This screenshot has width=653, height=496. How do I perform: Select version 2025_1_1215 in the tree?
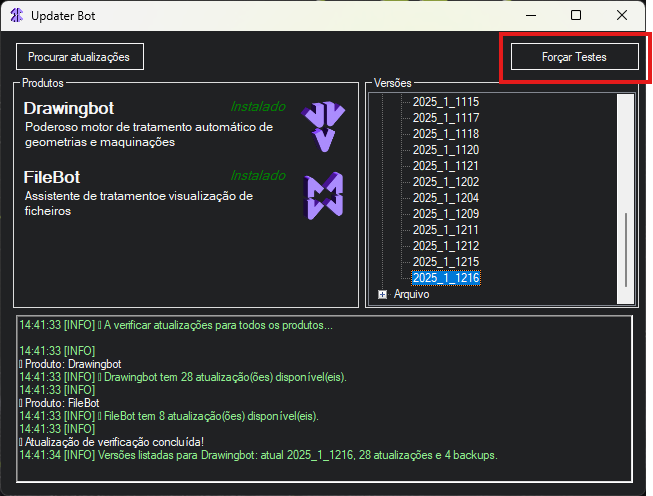pyautogui.click(x=446, y=262)
